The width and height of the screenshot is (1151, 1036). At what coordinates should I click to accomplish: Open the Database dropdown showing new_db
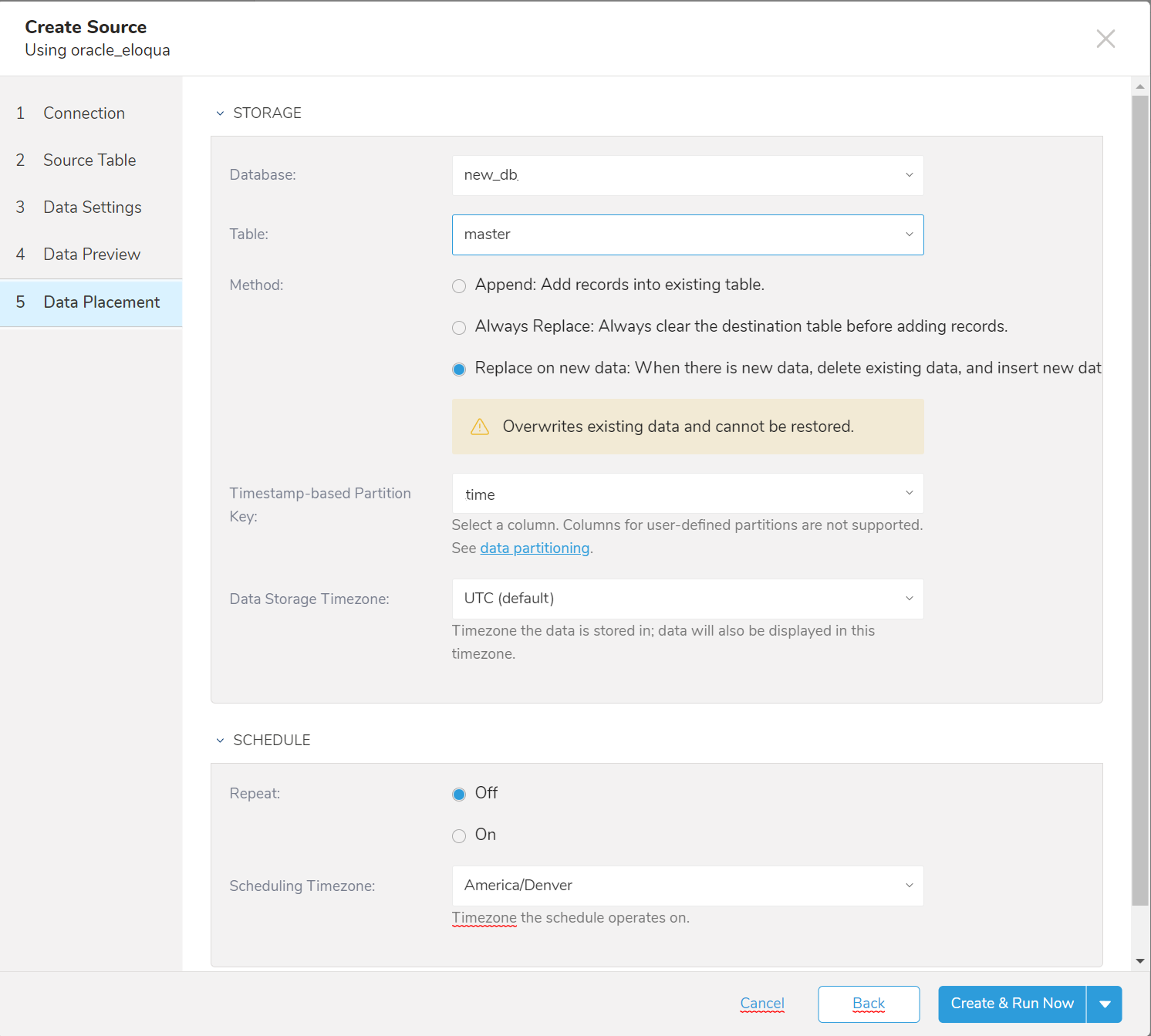click(x=687, y=175)
